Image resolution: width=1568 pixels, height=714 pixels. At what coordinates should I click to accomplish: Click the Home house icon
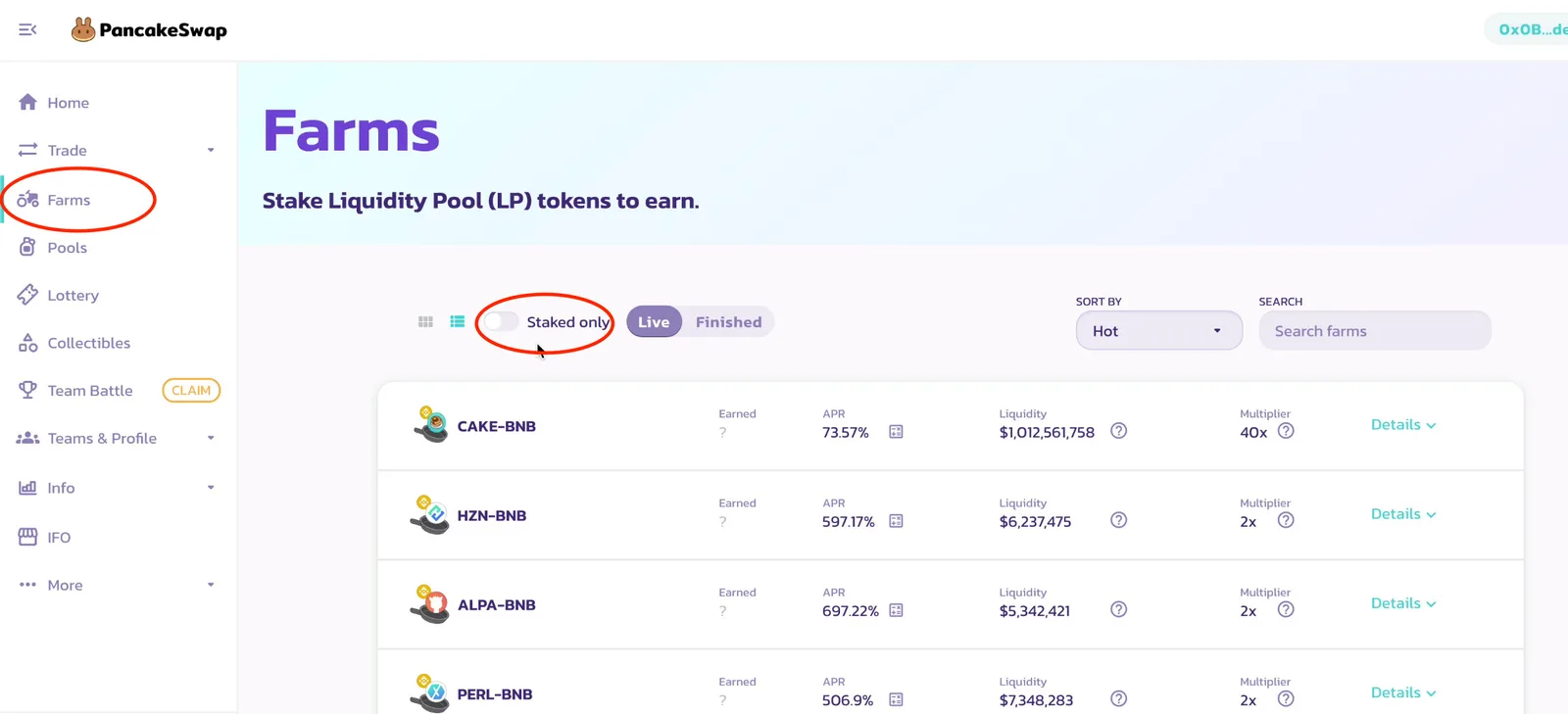tap(27, 102)
